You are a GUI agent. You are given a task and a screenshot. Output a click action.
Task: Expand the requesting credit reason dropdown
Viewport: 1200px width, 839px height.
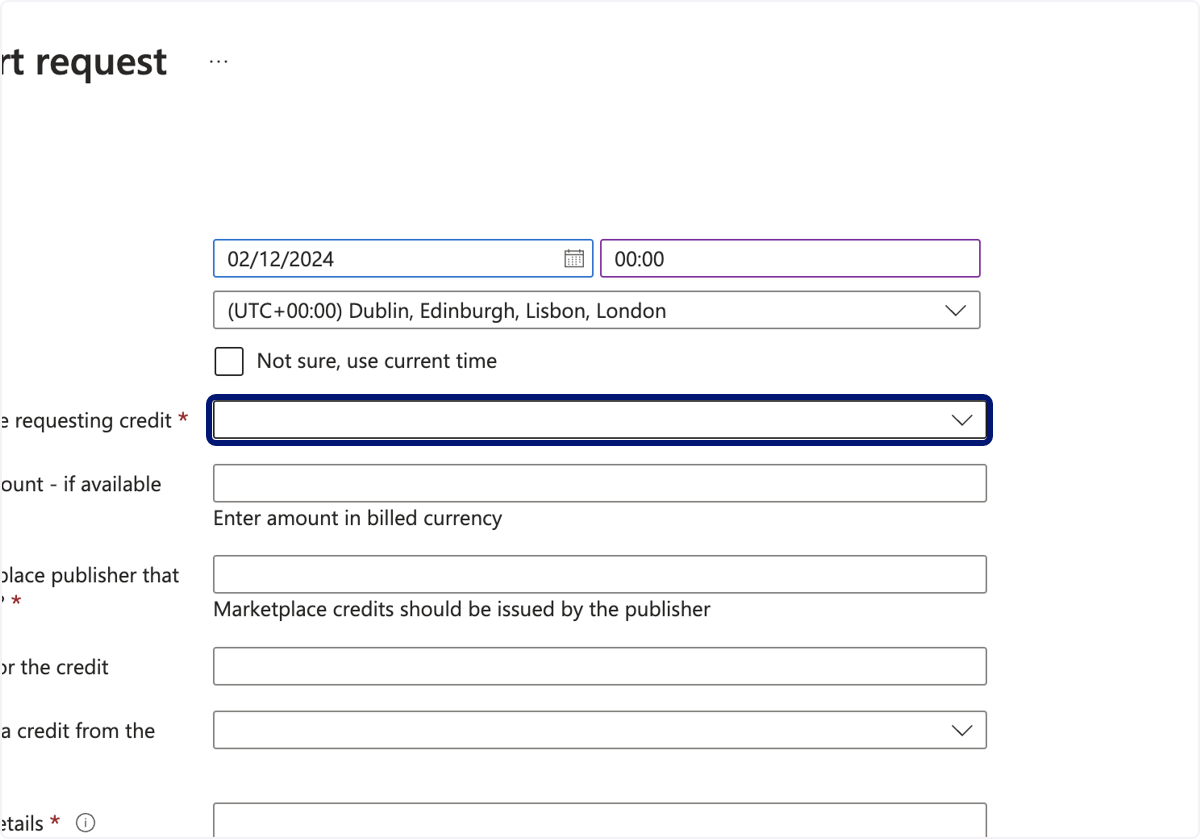click(x=600, y=420)
